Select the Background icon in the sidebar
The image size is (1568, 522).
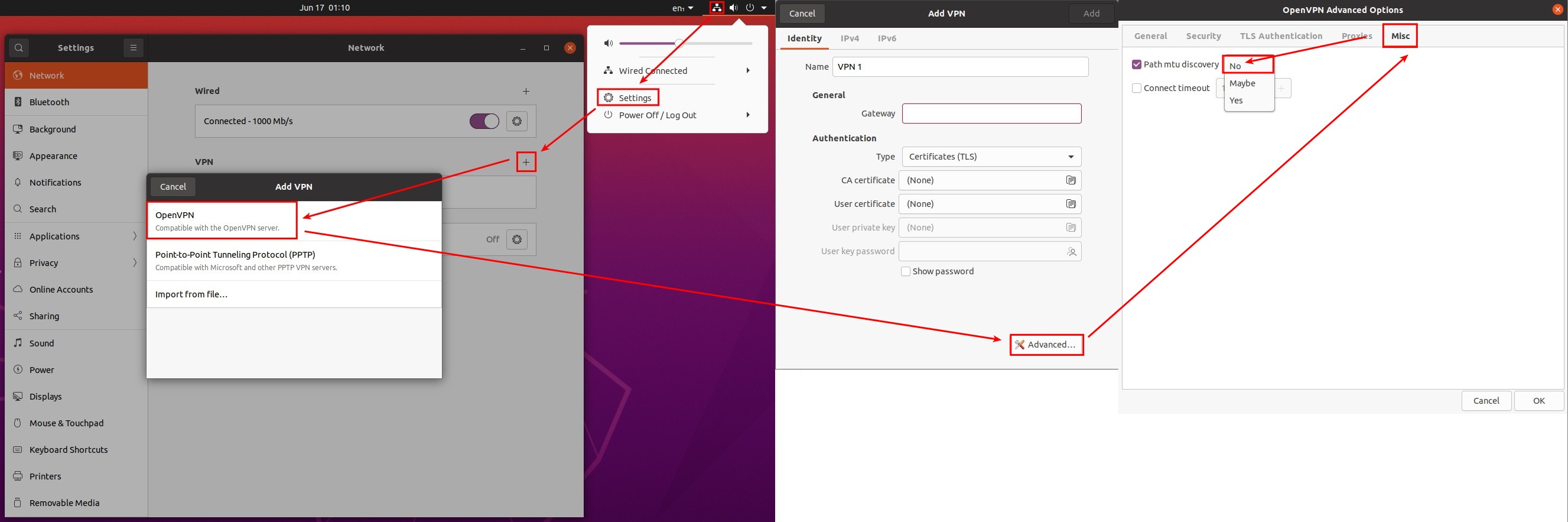point(18,129)
